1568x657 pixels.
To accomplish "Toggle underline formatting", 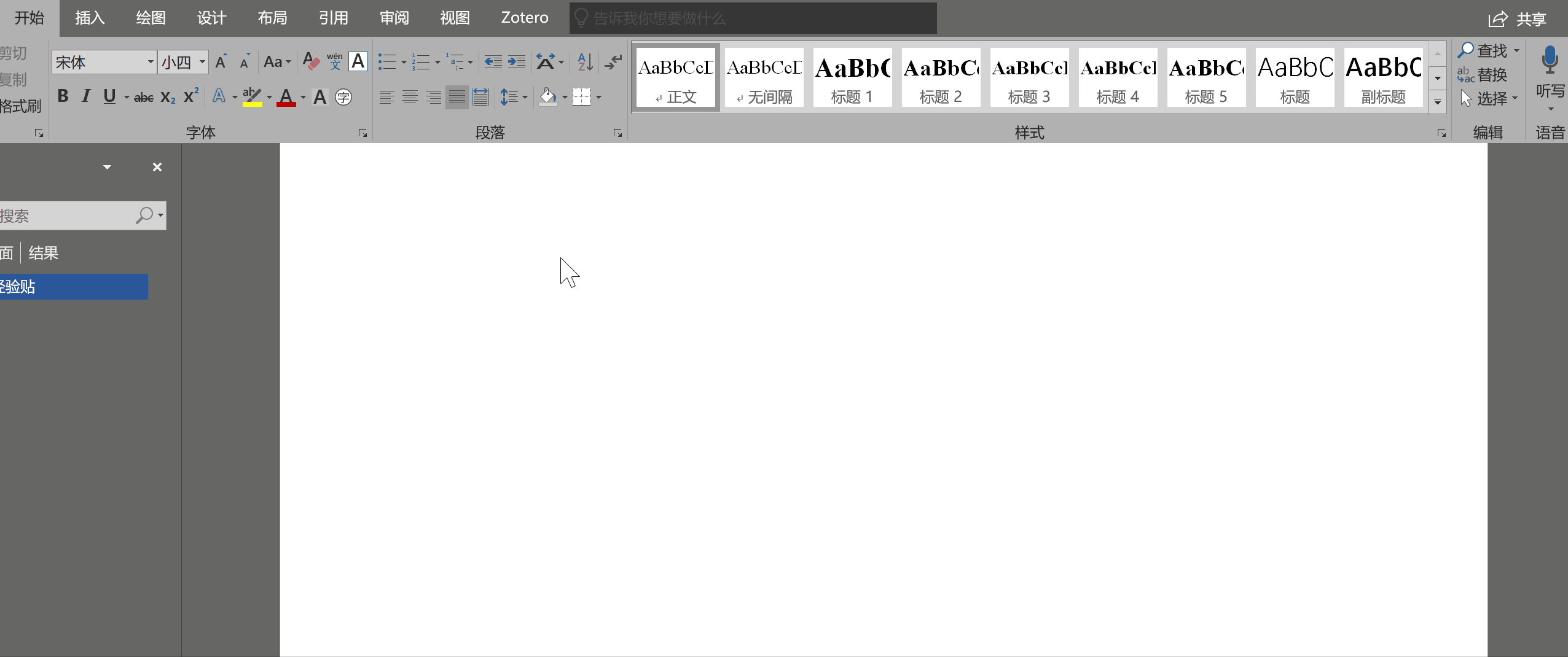I will [x=109, y=96].
